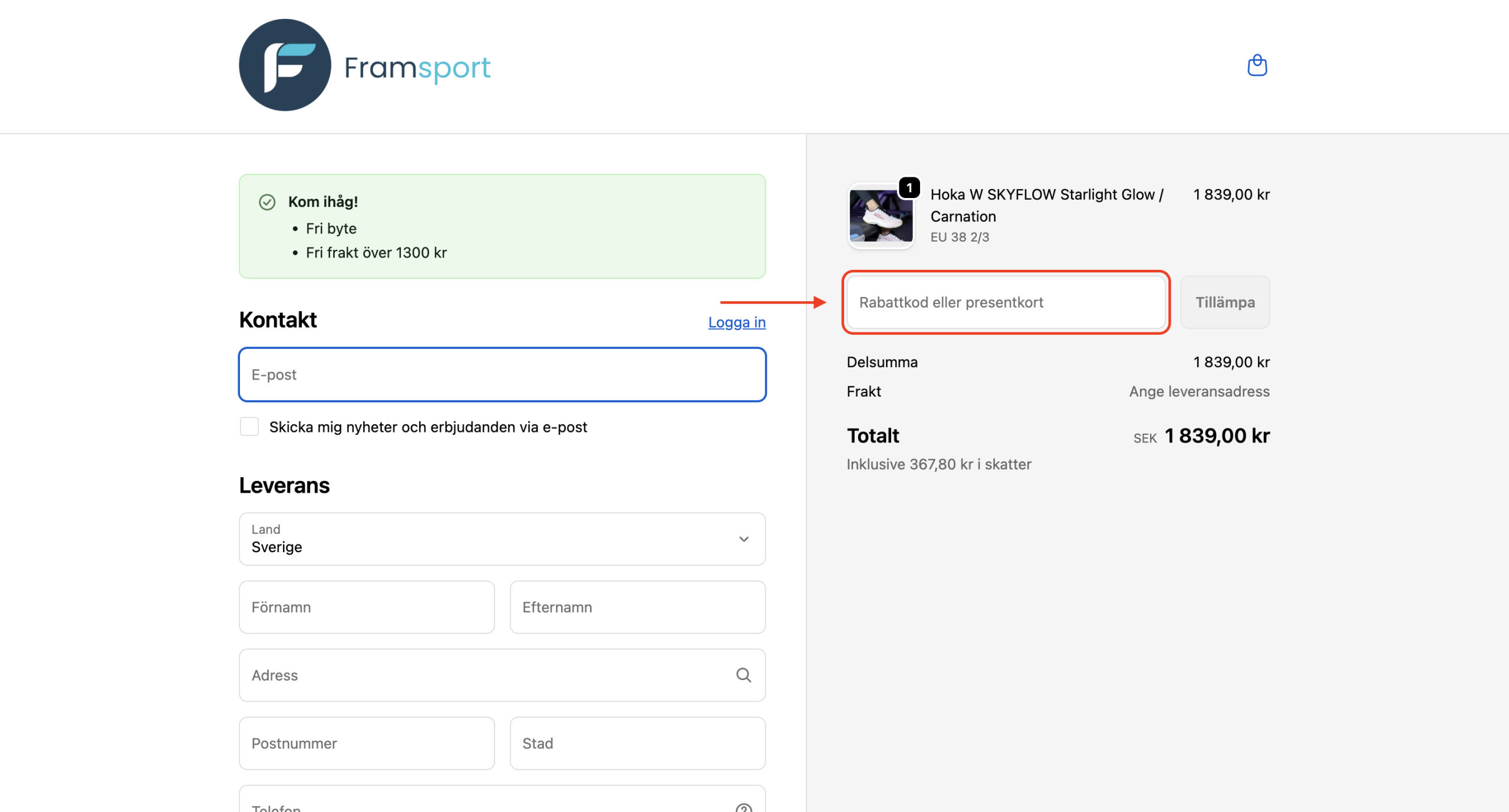Click the Framsport brand name text

417,68
